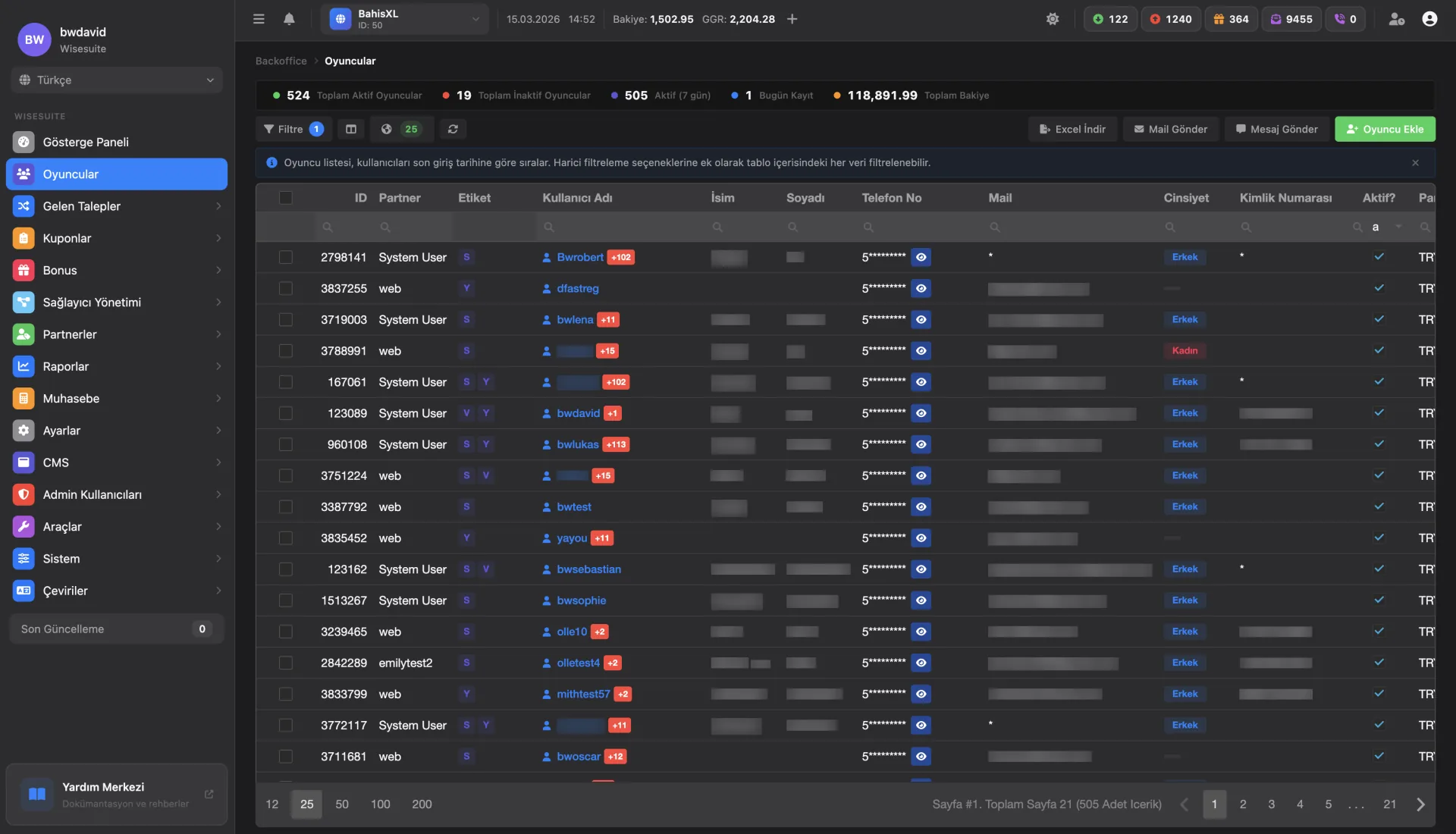Select page size of 200 rows

pyautogui.click(x=422, y=804)
